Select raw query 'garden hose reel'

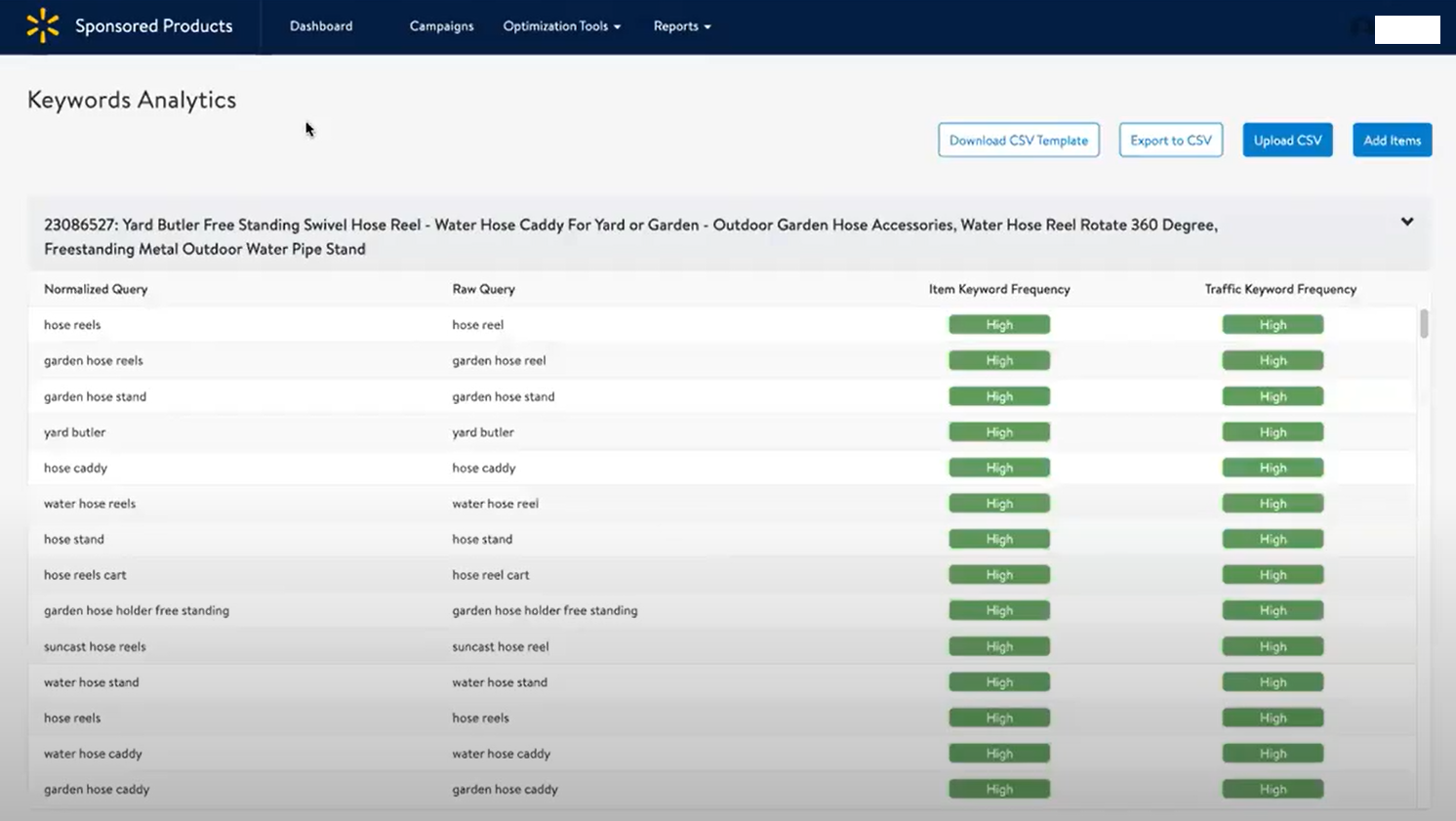pyautogui.click(x=499, y=360)
